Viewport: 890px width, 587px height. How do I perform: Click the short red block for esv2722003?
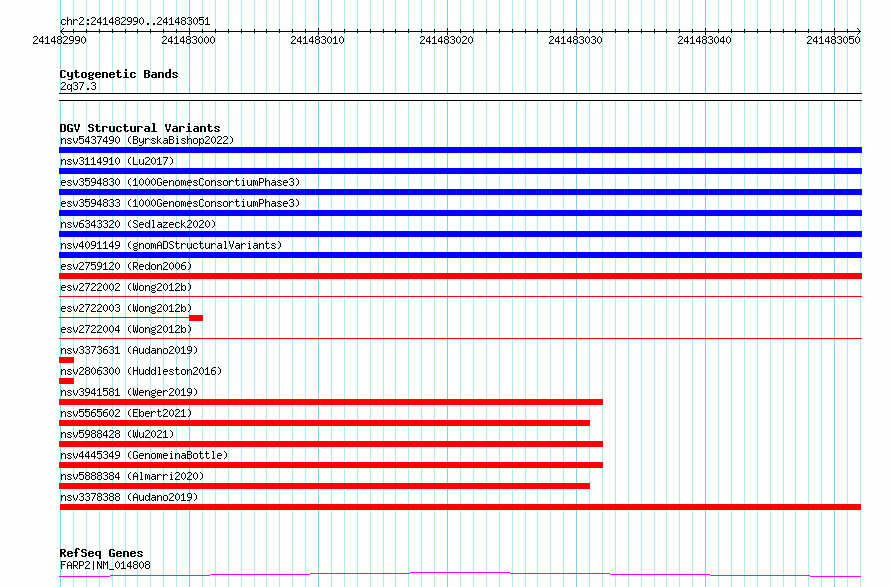tap(196, 318)
